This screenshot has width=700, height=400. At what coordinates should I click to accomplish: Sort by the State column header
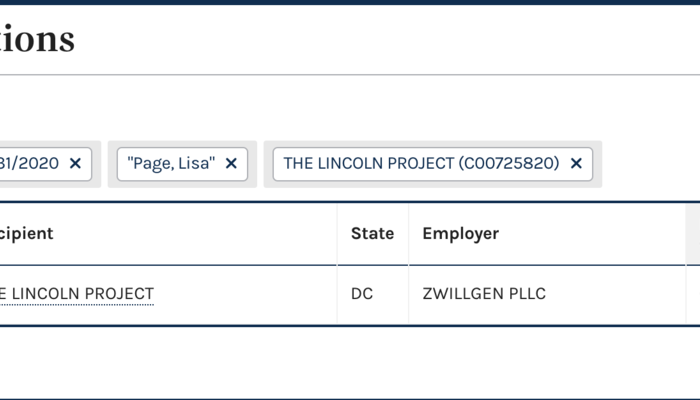[x=372, y=234]
